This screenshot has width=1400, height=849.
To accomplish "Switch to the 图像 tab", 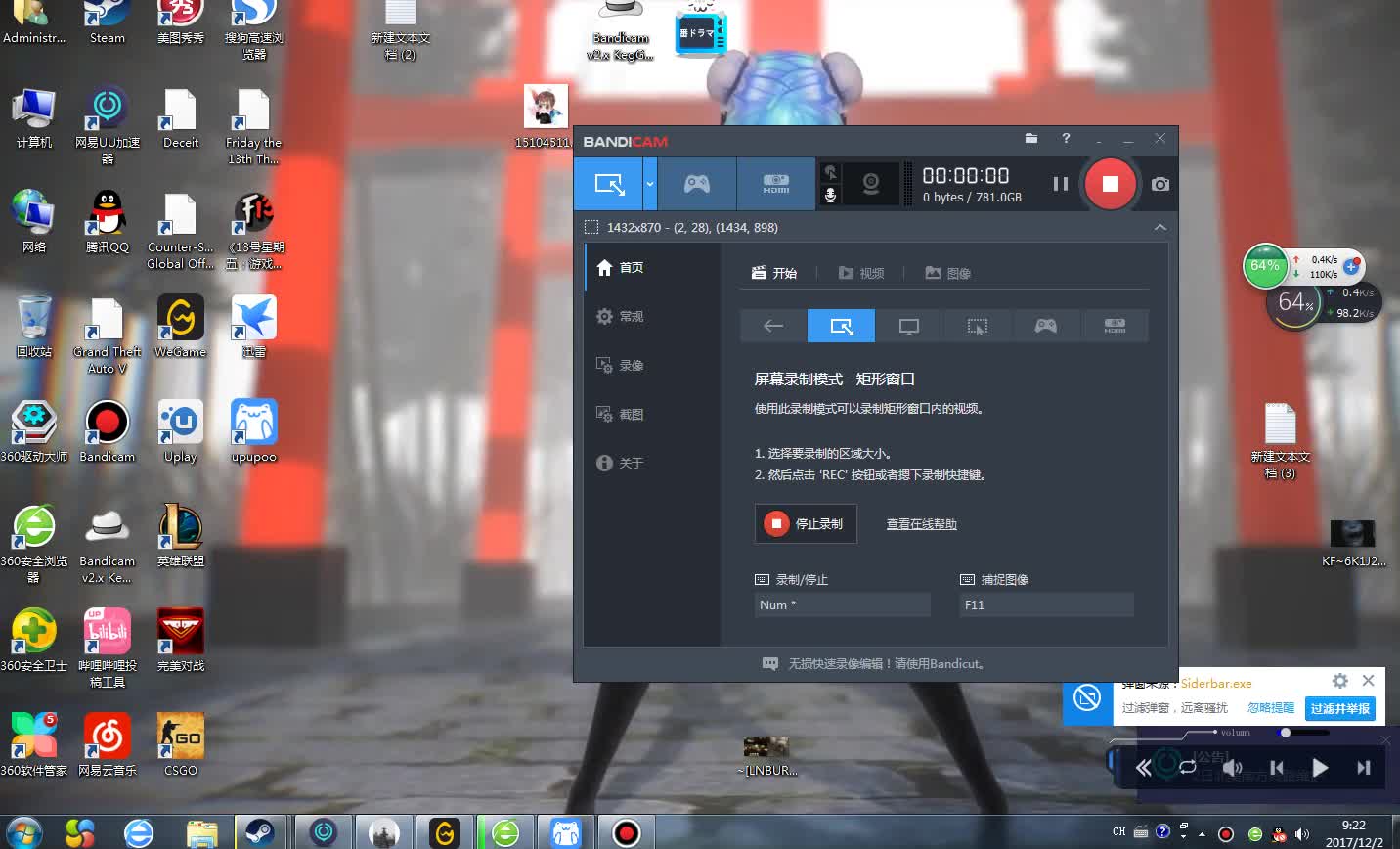I will coord(948,273).
